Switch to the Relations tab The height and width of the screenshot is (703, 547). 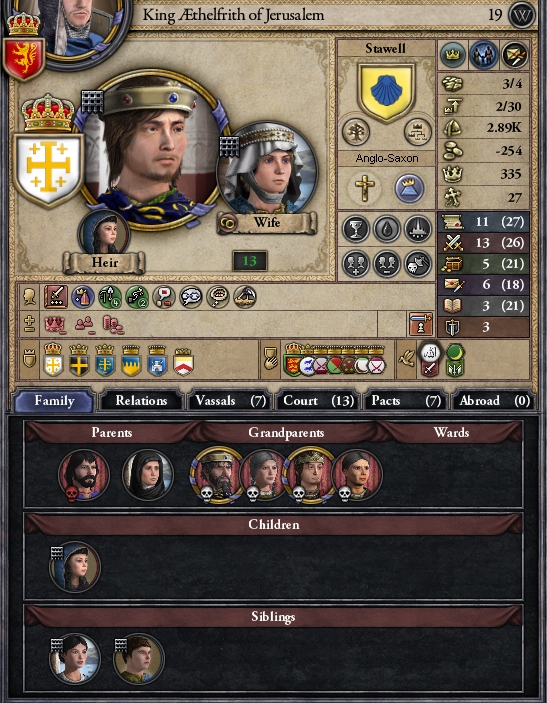pos(141,400)
